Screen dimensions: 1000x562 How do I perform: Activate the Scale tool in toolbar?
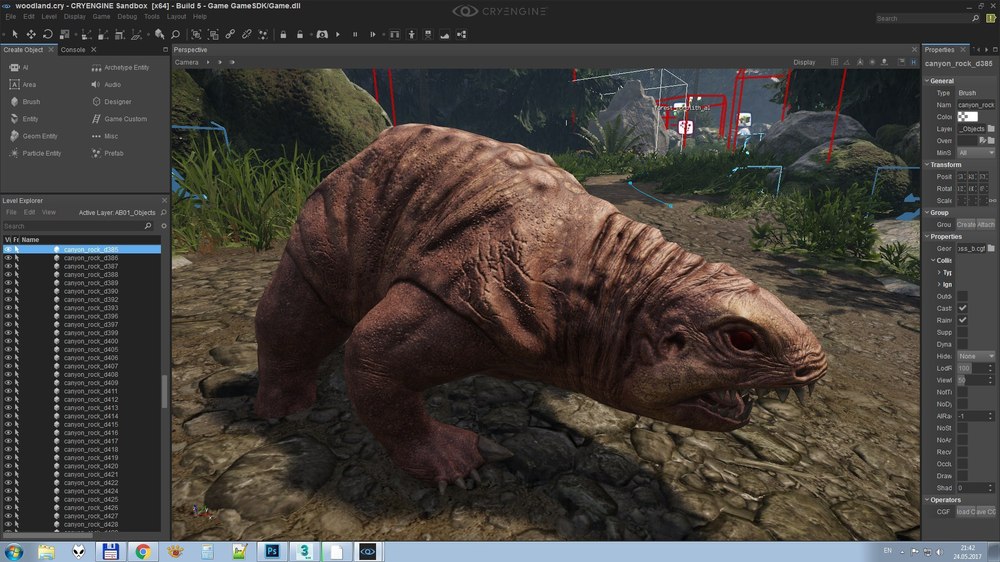click(64, 34)
